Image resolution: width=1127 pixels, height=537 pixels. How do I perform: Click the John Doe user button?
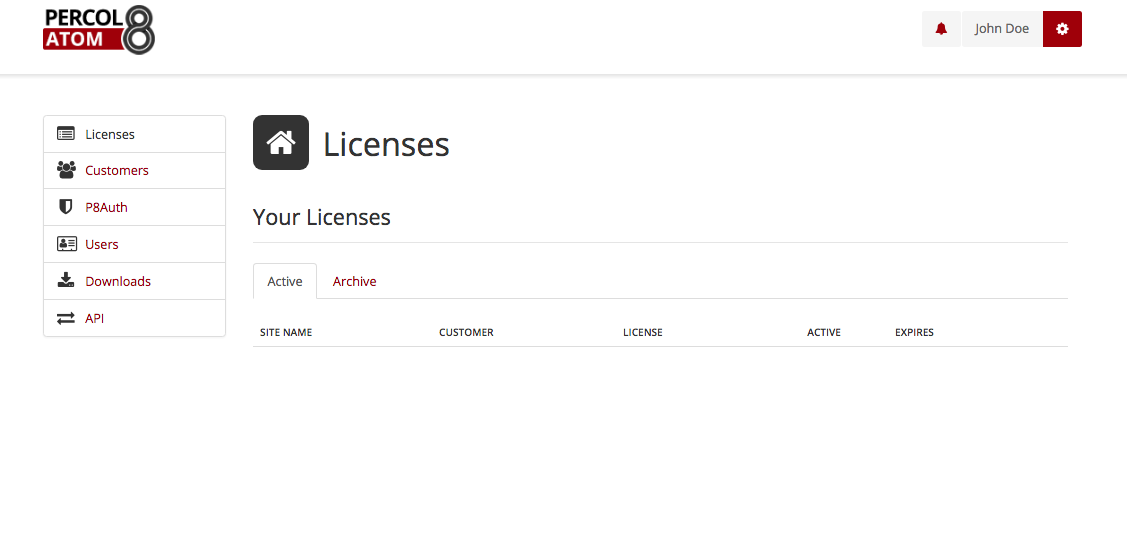[x=1002, y=29]
